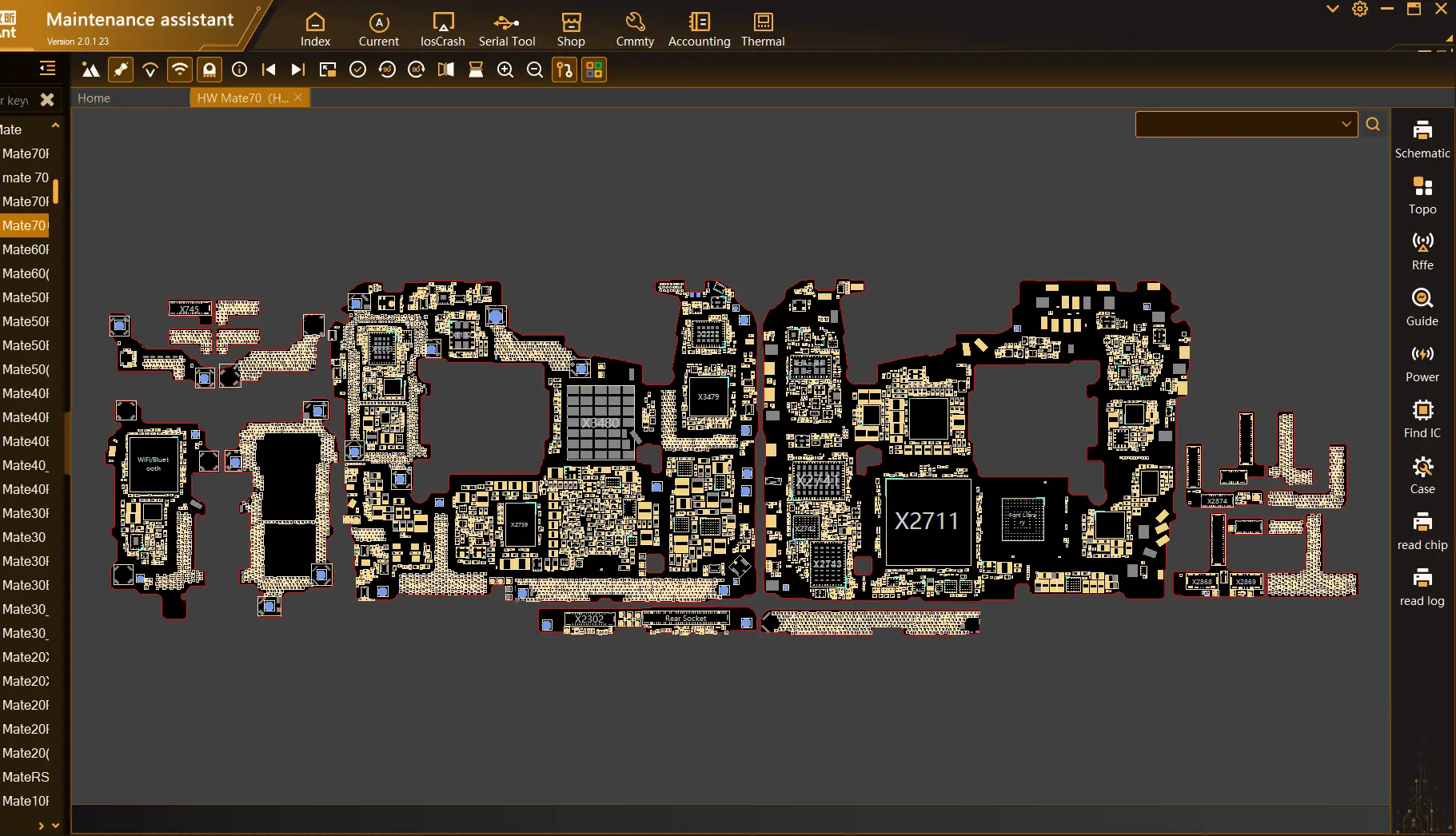Screen dimensions: 1456x836
Task: Open the component search dropdown arrow
Action: pos(1346,125)
